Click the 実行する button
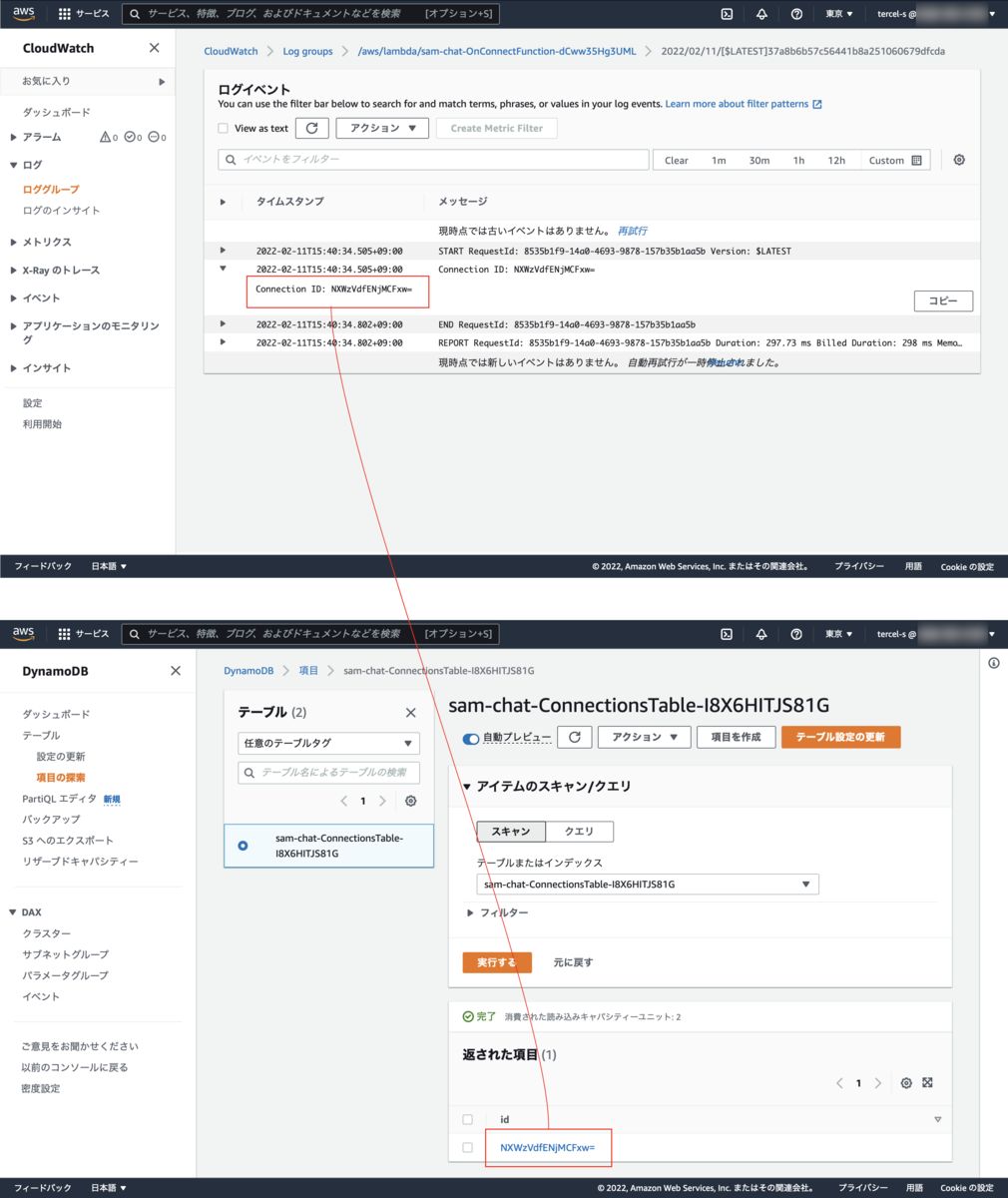The image size is (1008, 1198). click(497, 962)
